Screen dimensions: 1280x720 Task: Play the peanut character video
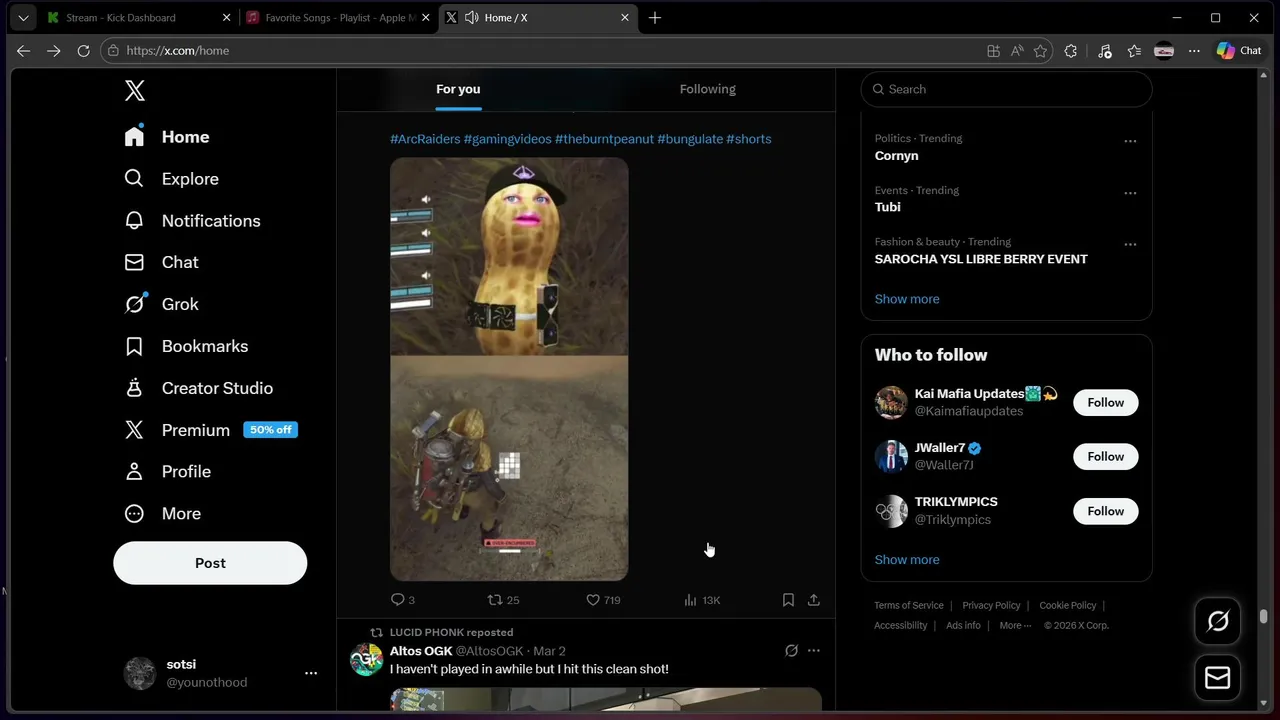[x=509, y=369]
